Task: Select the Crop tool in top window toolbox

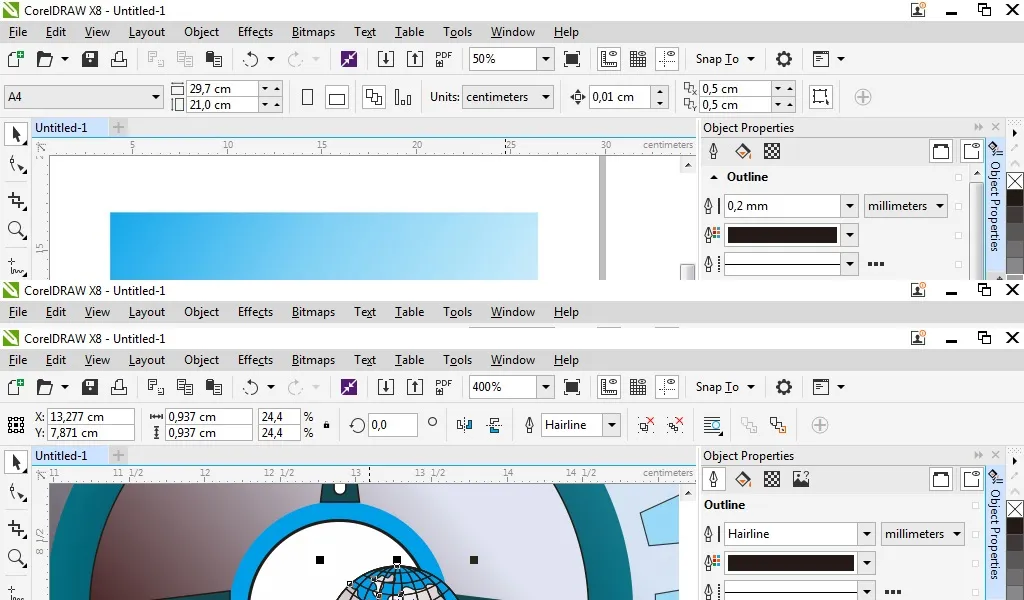Action: pyautogui.click(x=16, y=200)
